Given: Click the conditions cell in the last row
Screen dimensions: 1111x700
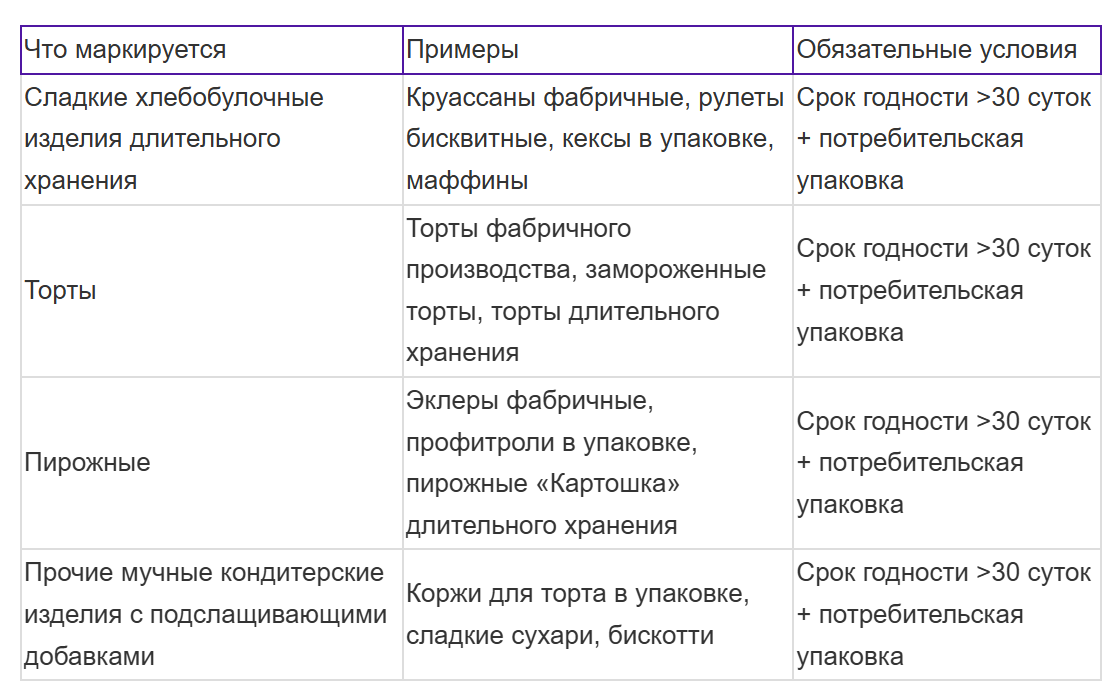Looking at the screenshot, I should pos(947,615).
